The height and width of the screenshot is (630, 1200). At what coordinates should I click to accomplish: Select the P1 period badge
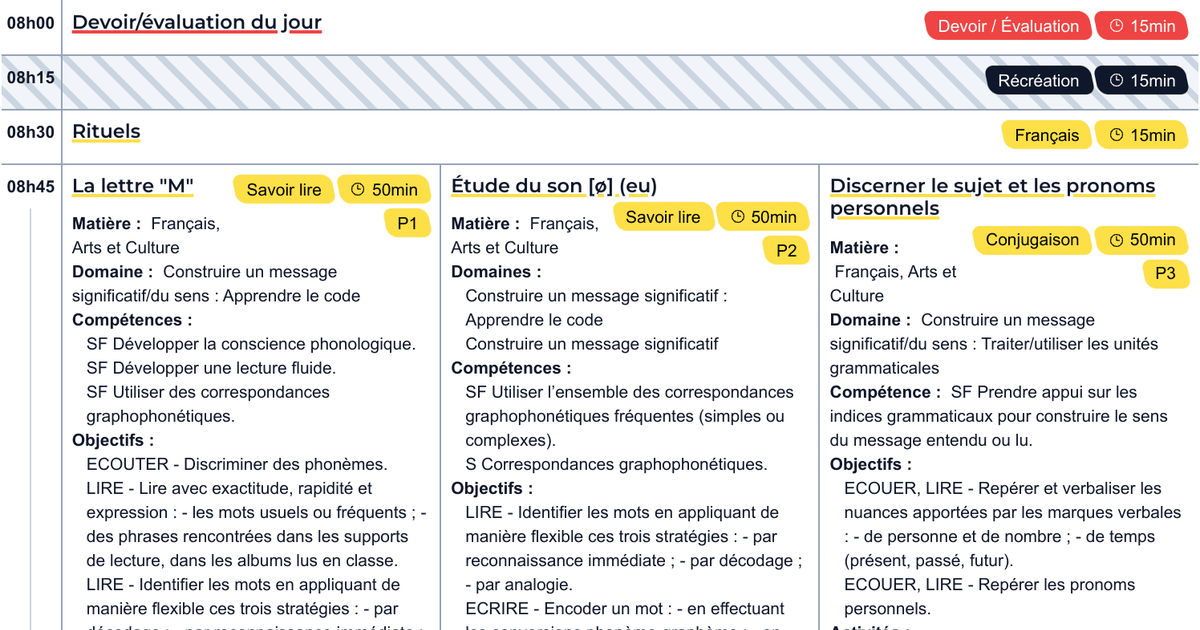tap(407, 223)
